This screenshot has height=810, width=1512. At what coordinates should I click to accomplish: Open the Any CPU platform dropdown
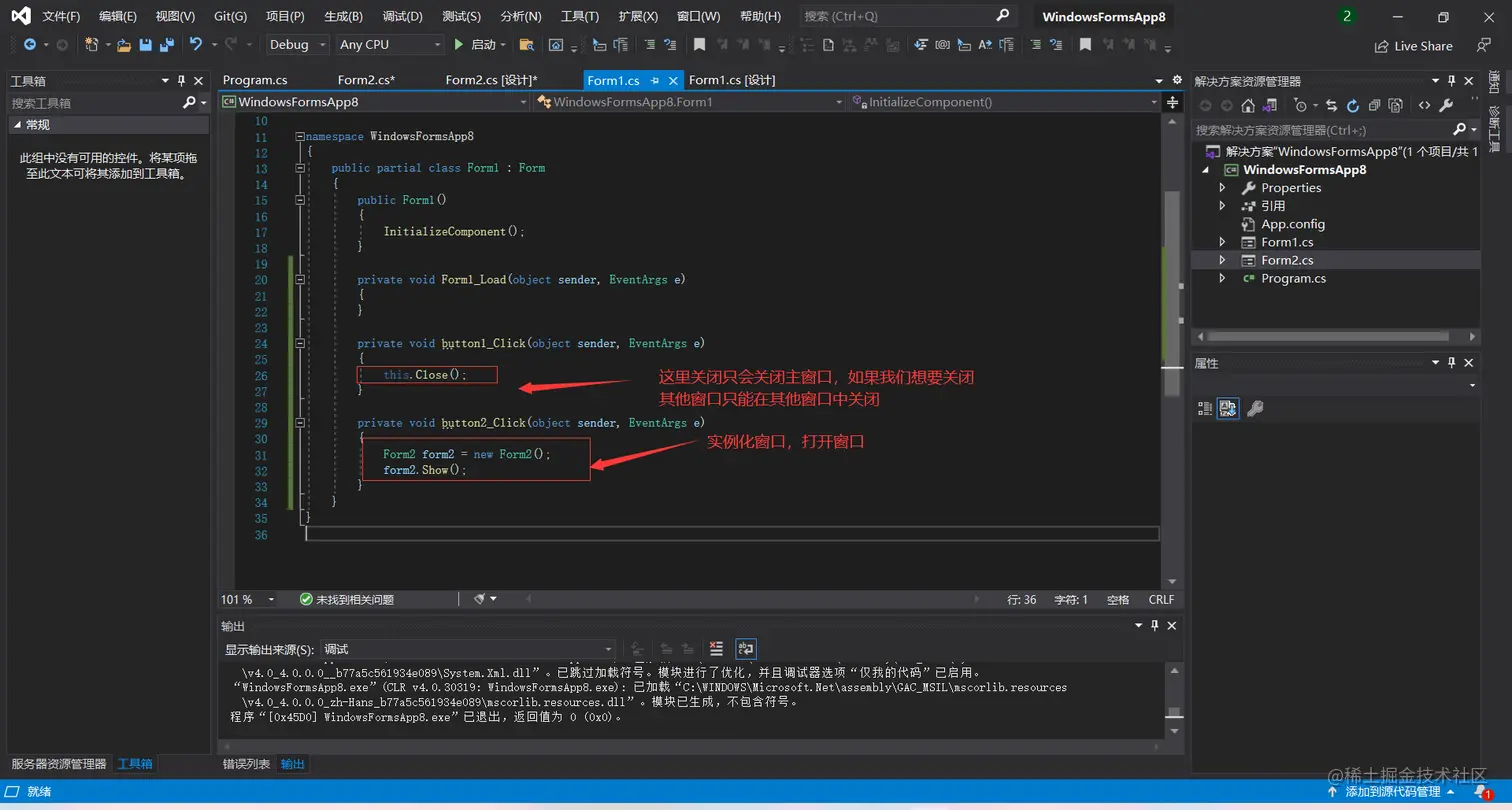[x=389, y=45]
